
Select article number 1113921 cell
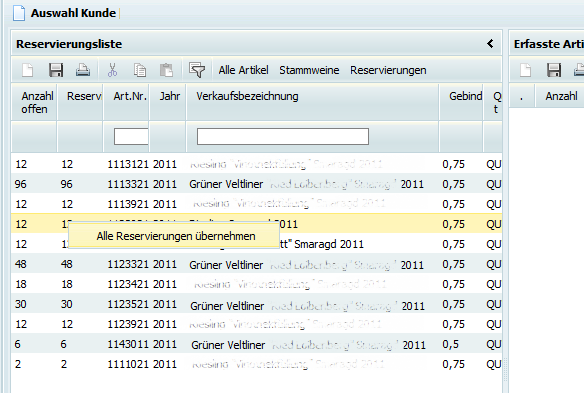[x=128, y=204]
